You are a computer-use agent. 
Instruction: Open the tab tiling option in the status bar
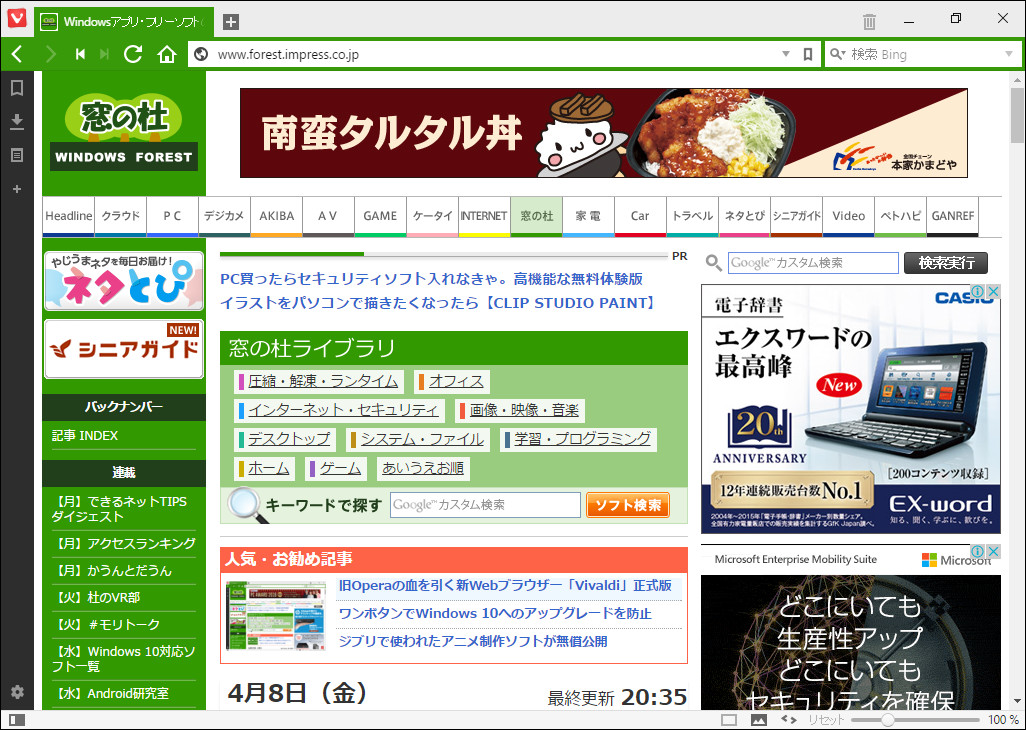click(728, 720)
